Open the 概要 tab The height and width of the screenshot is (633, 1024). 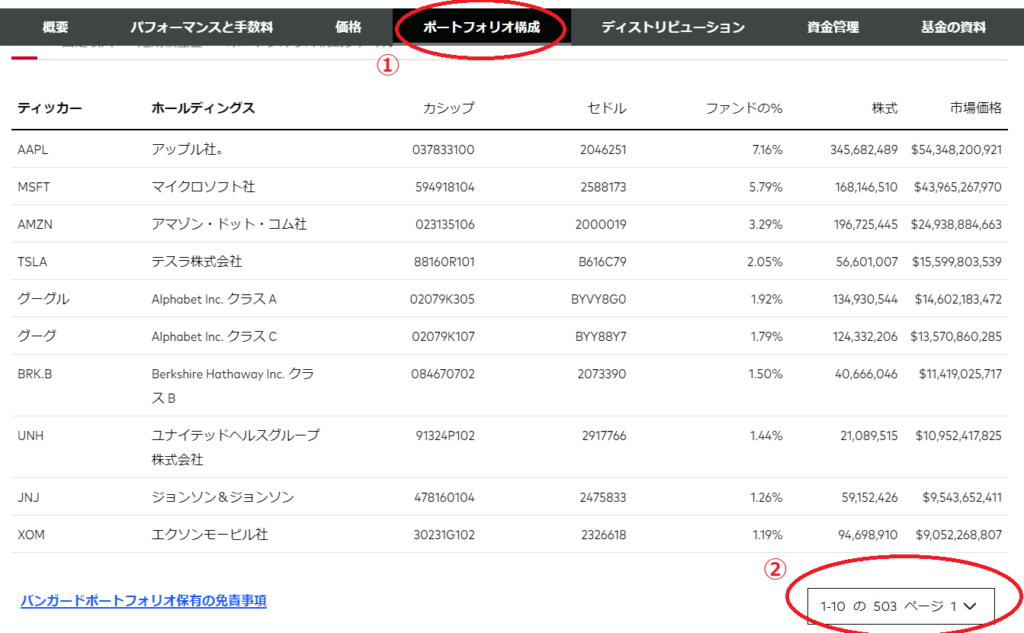(x=56, y=27)
